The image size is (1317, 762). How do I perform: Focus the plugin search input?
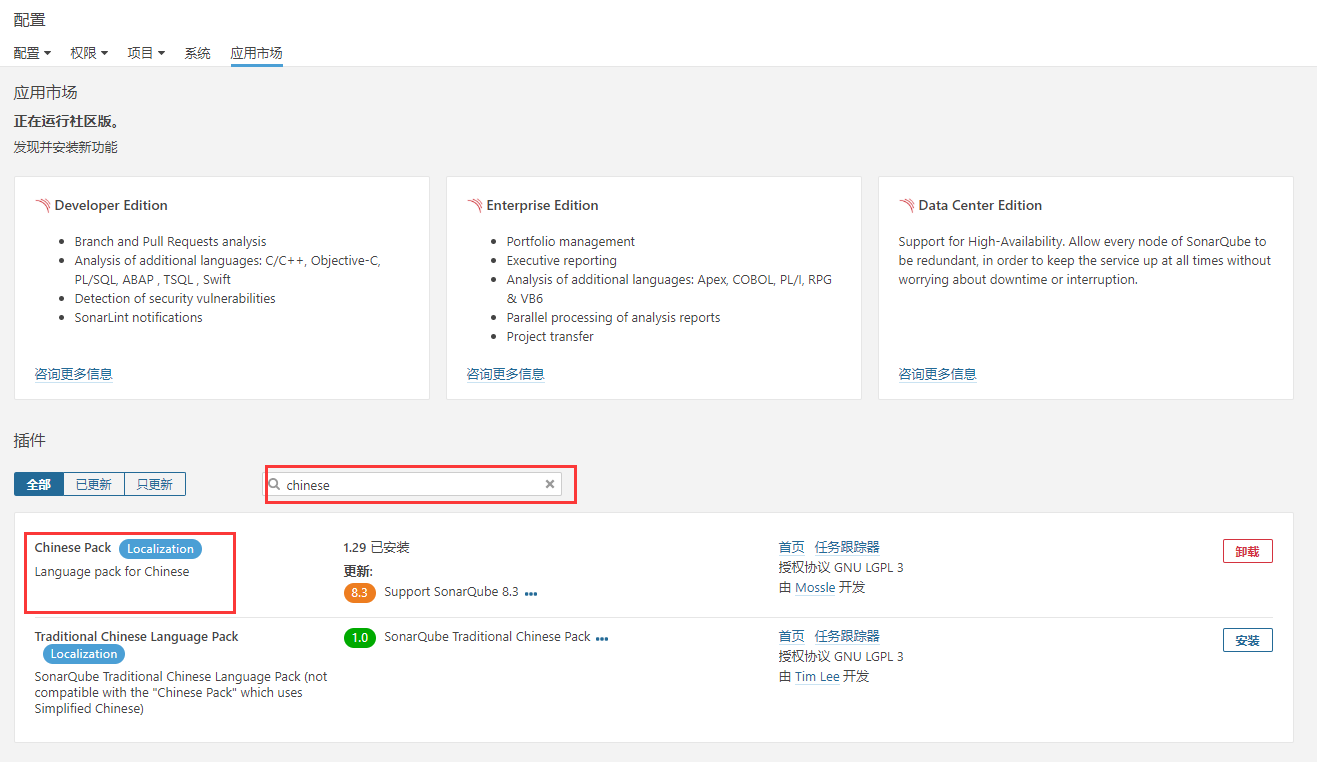[412, 484]
